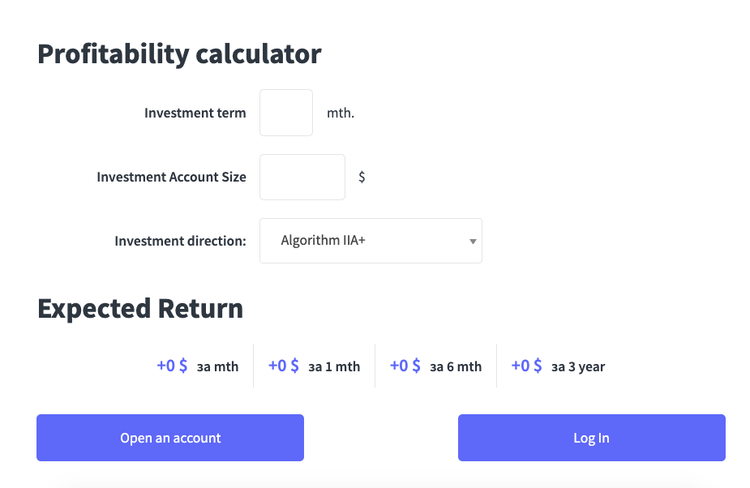
Task: Click the Investment direction label
Action: pos(180,241)
